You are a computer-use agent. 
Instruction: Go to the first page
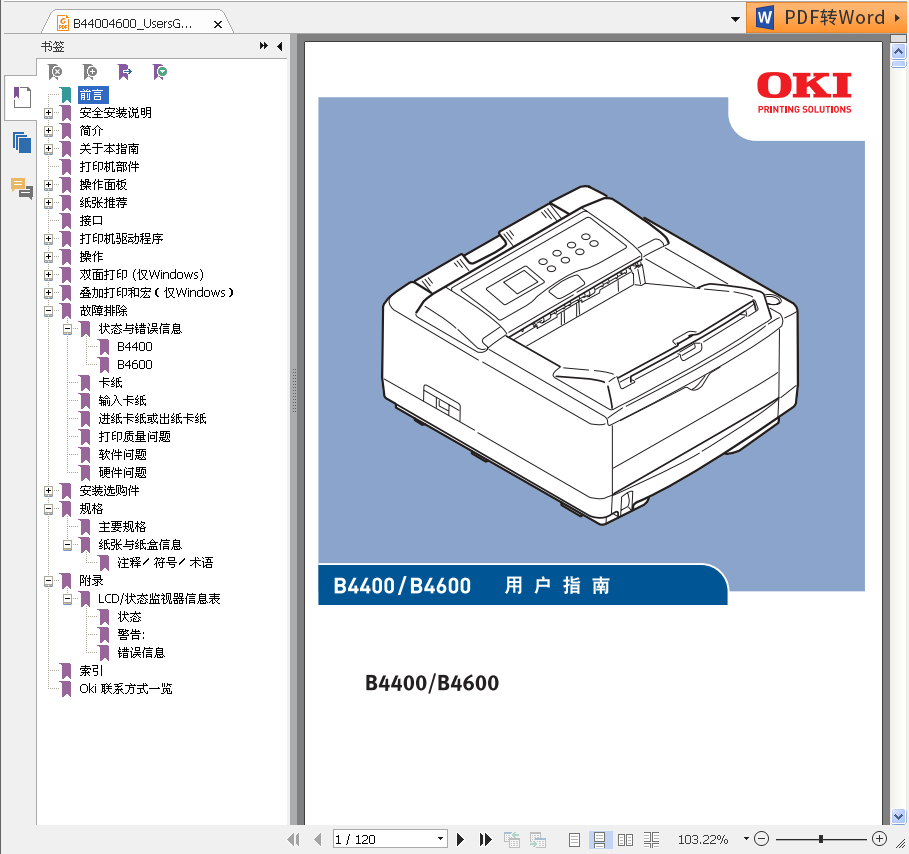(294, 839)
